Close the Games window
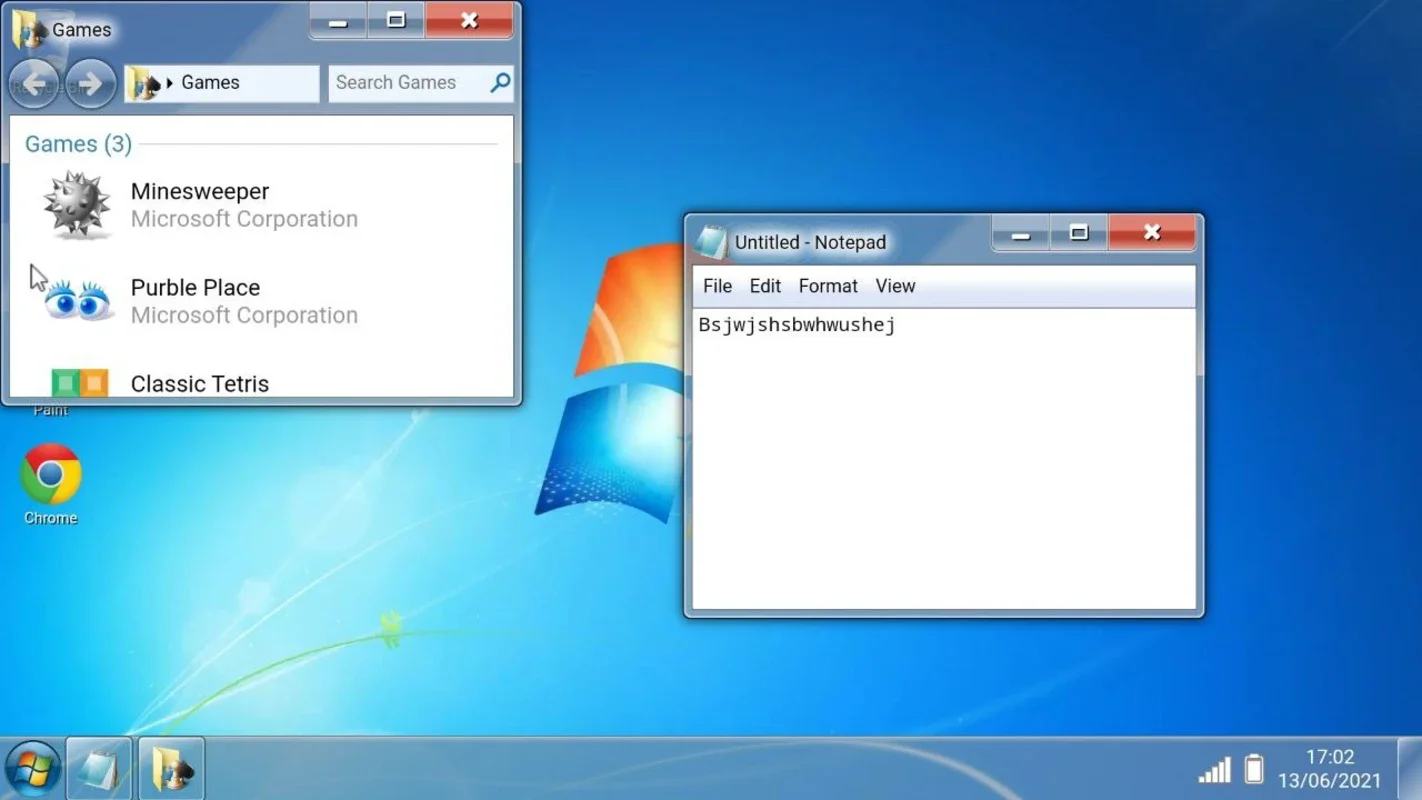Image resolution: width=1422 pixels, height=800 pixels. (x=469, y=21)
